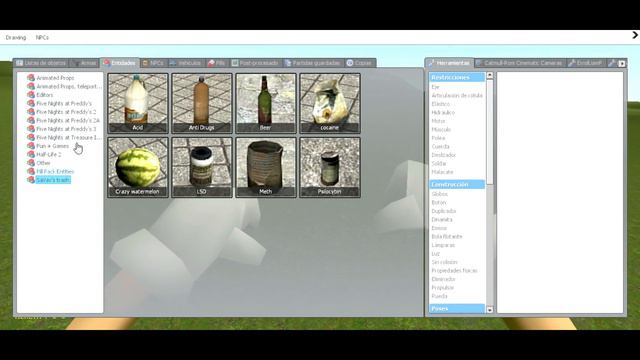
Task: Select the Propiedades físicas tool
Action: pyautogui.click(x=454, y=271)
